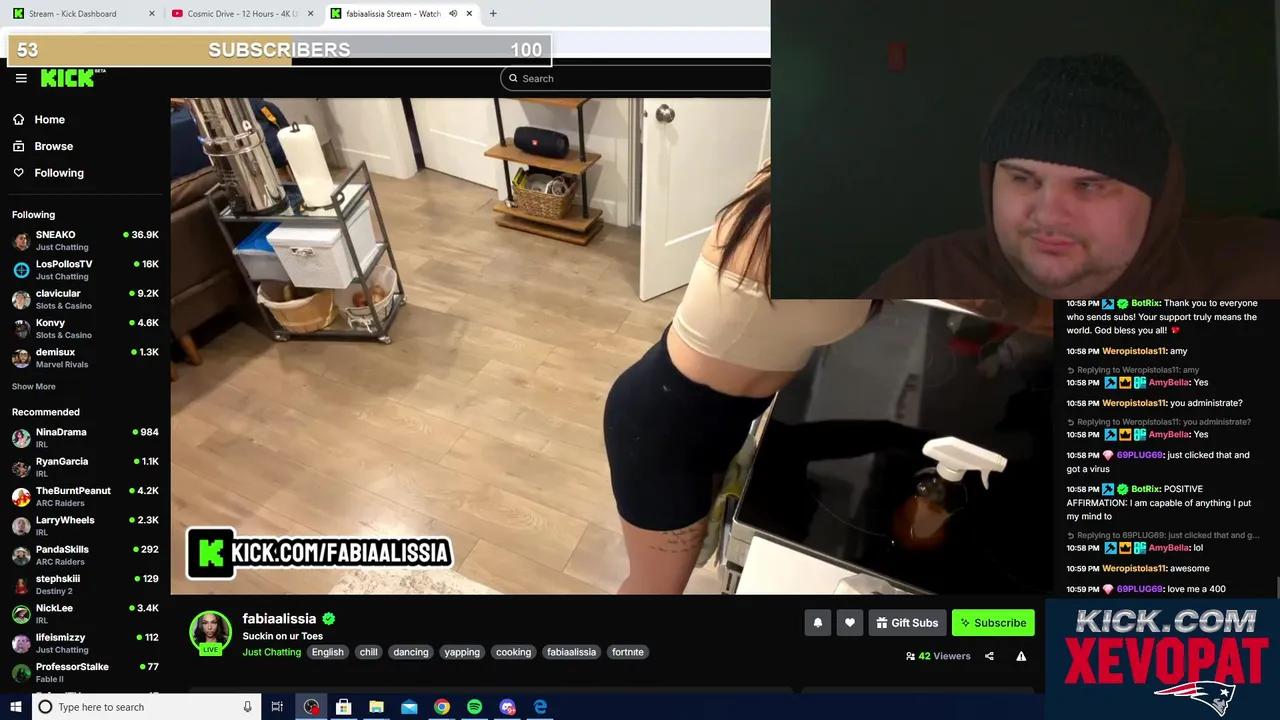This screenshot has width=1280, height=720.
Task: Click the notification bell icon under the stream
Action: (817, 623)
